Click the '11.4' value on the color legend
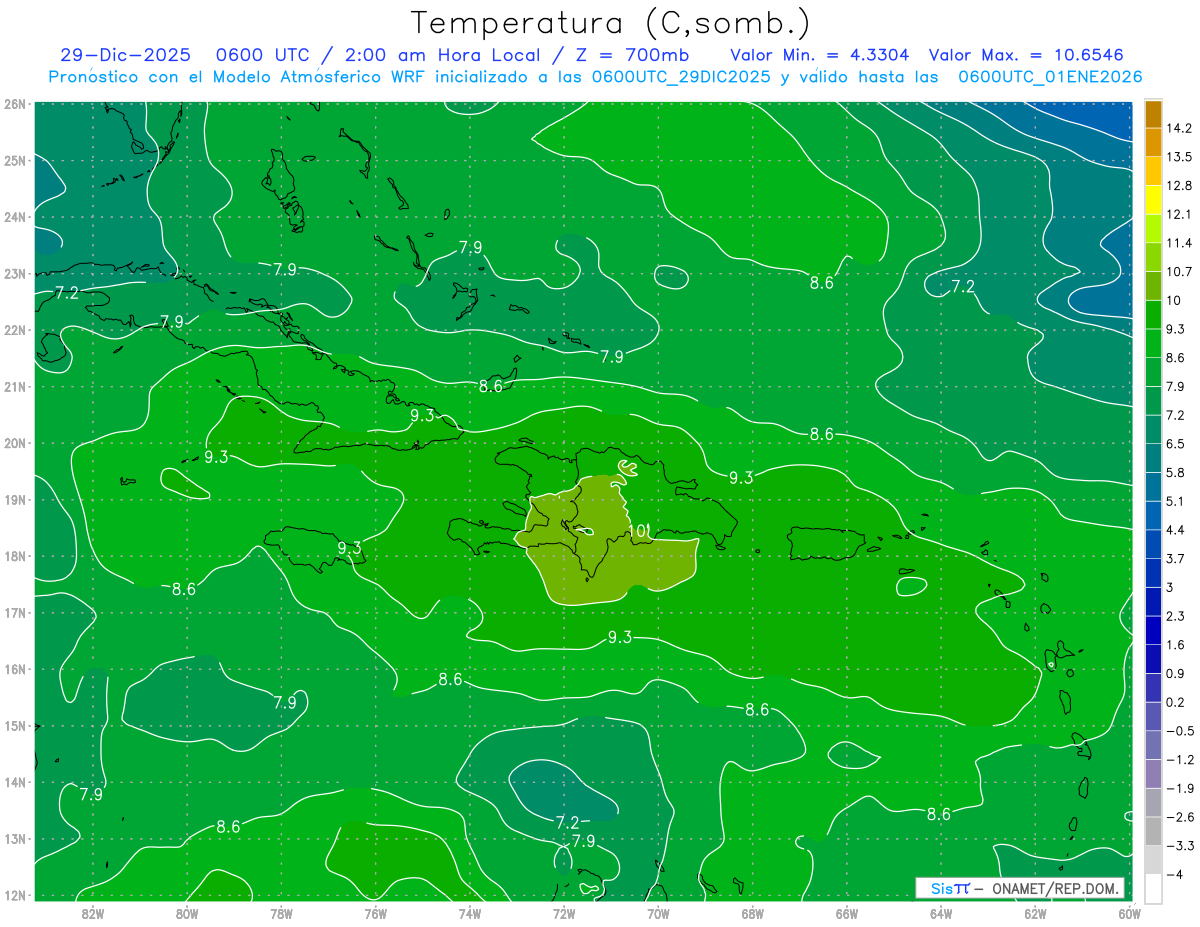This screenshot has height=927, width=1200. (1179, 243)
